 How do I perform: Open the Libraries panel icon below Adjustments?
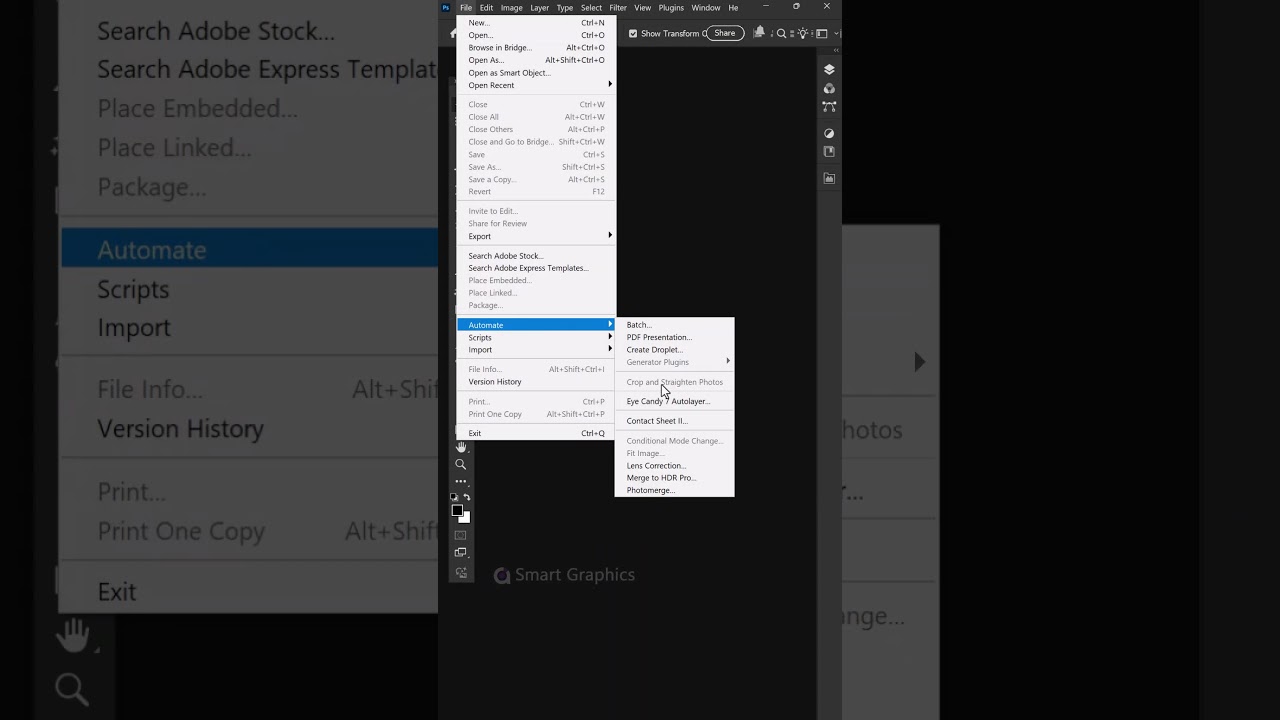click(x=829, y=152)
